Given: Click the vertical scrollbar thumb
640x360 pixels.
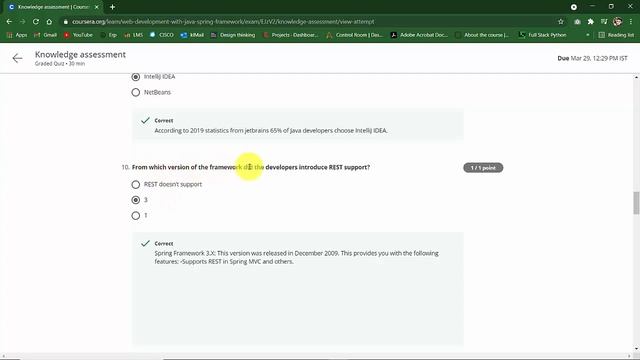Looking at the screenshot, I should point(636,202).
